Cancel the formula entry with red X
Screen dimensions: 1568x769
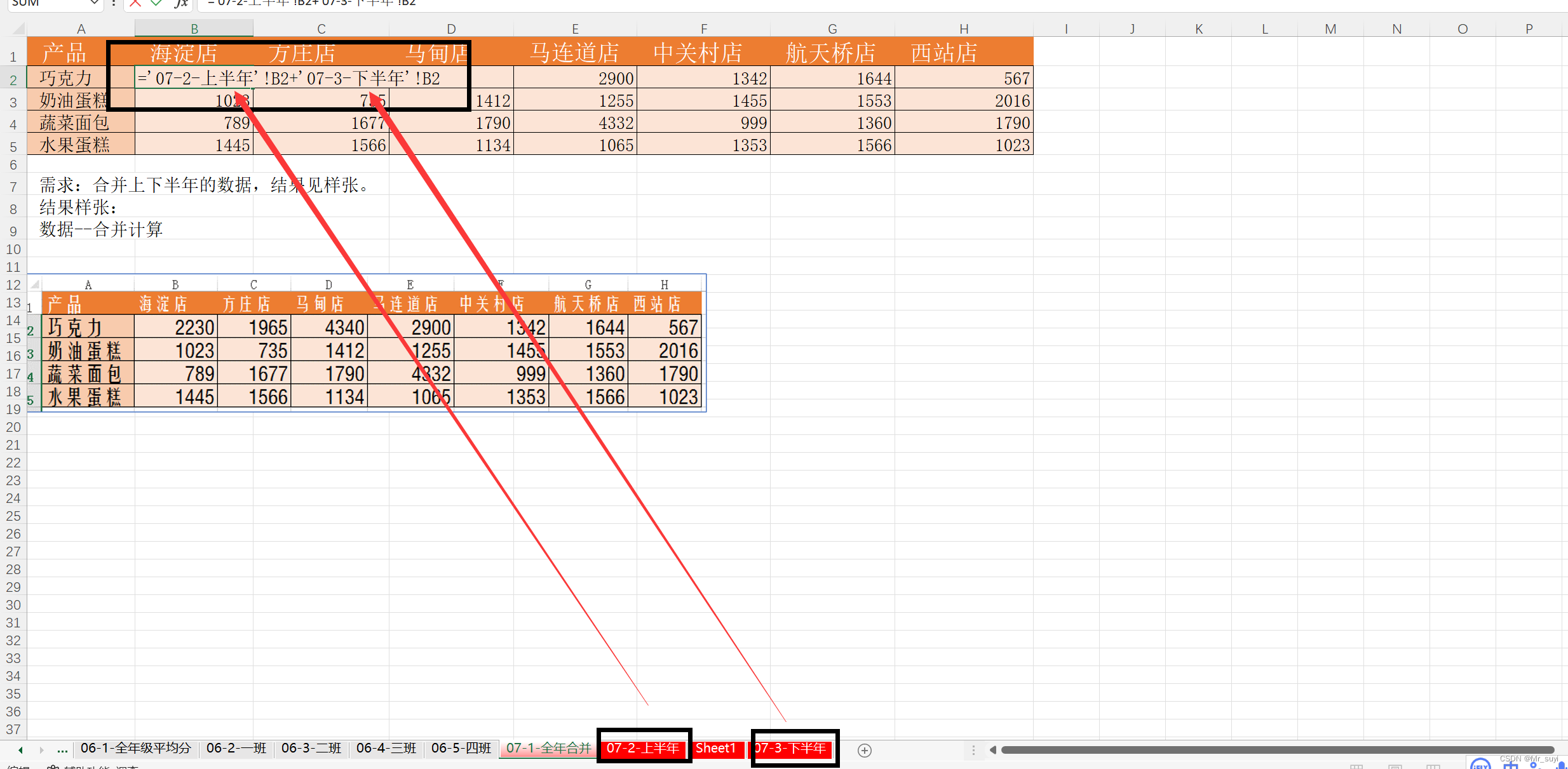click(x=135, y=3)
